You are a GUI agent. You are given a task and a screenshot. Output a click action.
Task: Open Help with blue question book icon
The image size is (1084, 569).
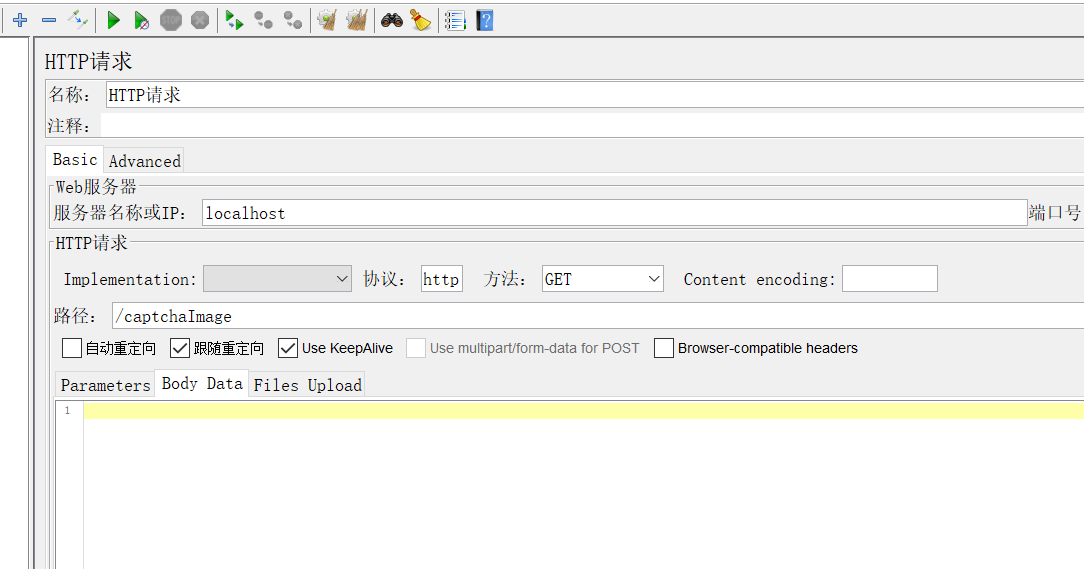click(x=485, y=20)
